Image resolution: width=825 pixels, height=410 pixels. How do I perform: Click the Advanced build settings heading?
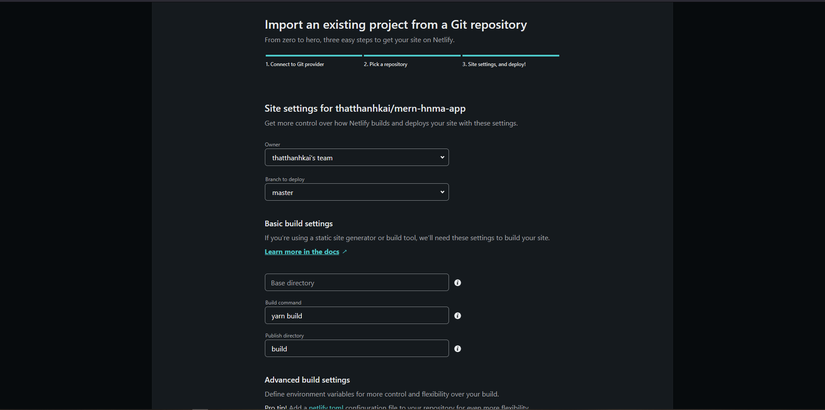[x=307, y=380]
